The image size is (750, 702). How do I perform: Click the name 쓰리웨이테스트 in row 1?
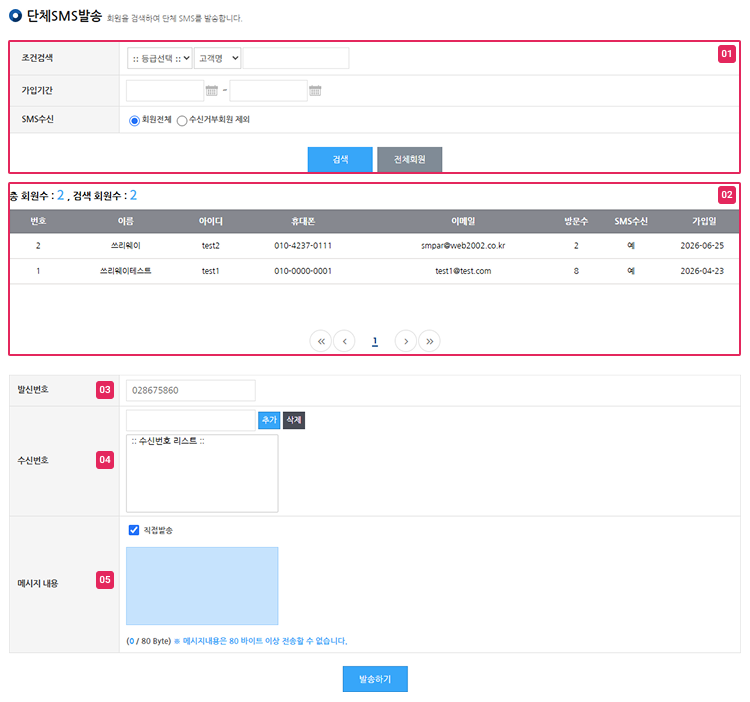(x=125, y=271)
